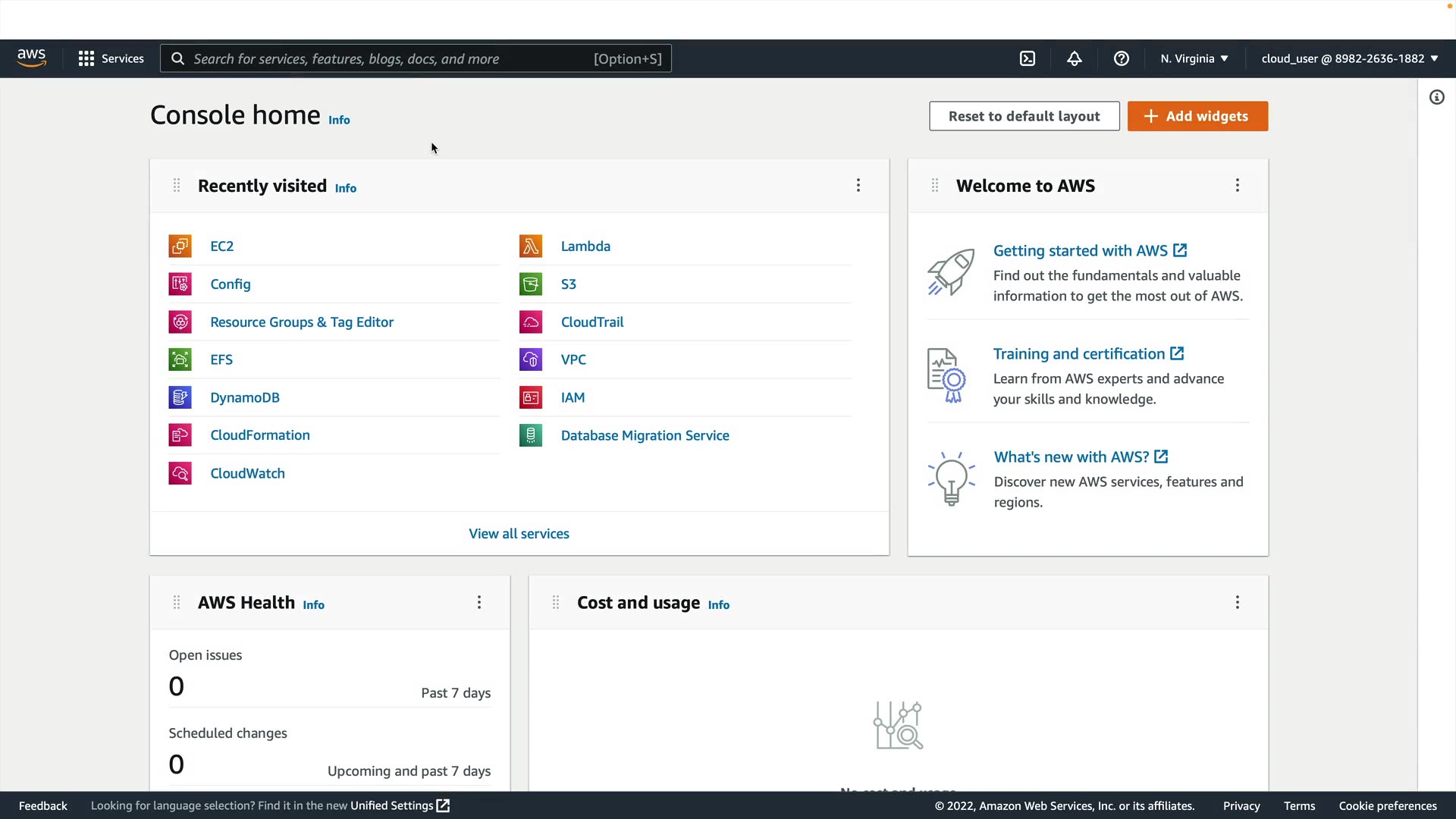Click the CloudWatch service icon
Image resolution: width=1456 pixels, height=819 pixels.
click(180, 473)
